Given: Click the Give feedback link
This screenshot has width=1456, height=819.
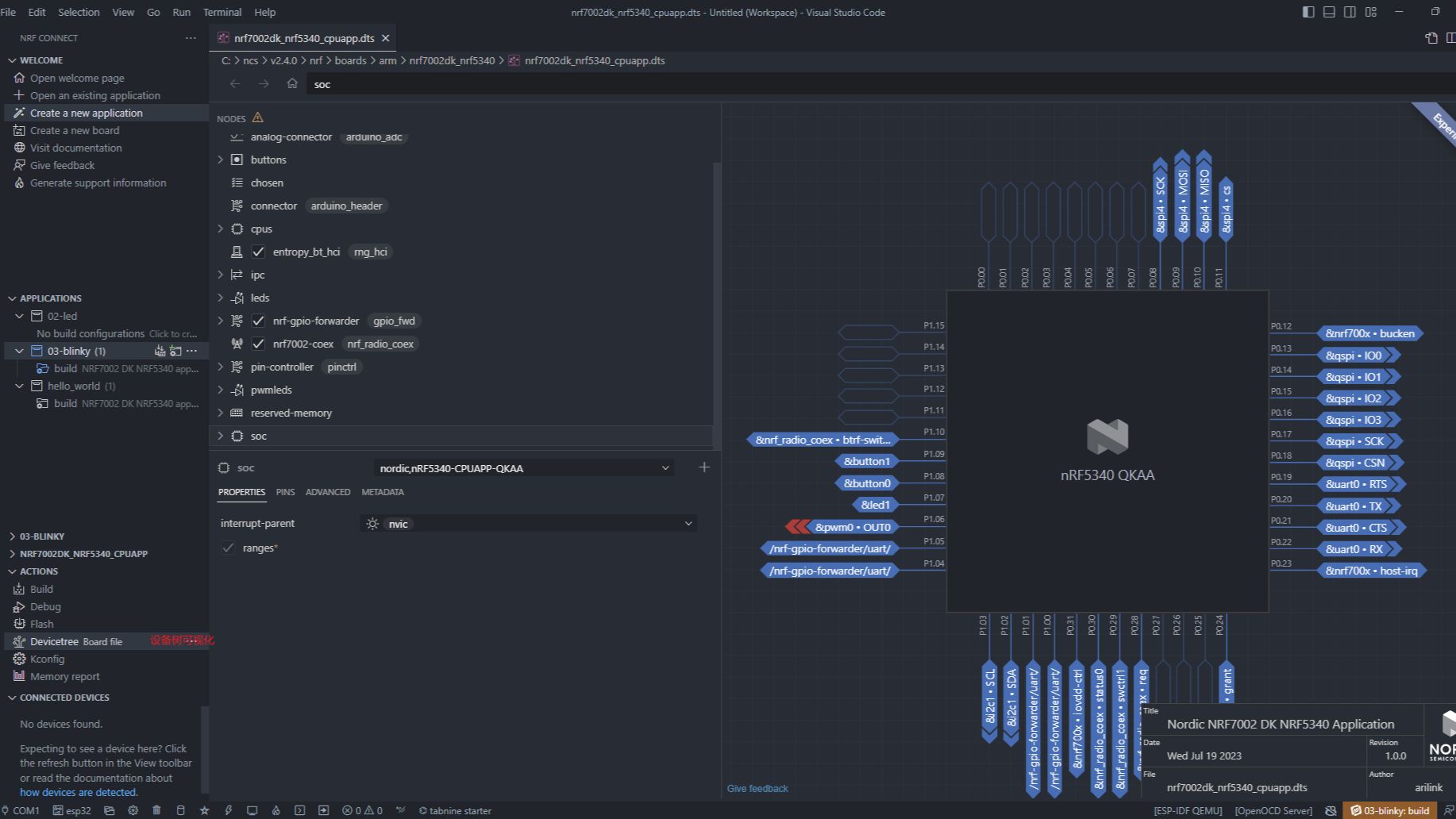Looking at the screenshot, I should coord(757,788).
